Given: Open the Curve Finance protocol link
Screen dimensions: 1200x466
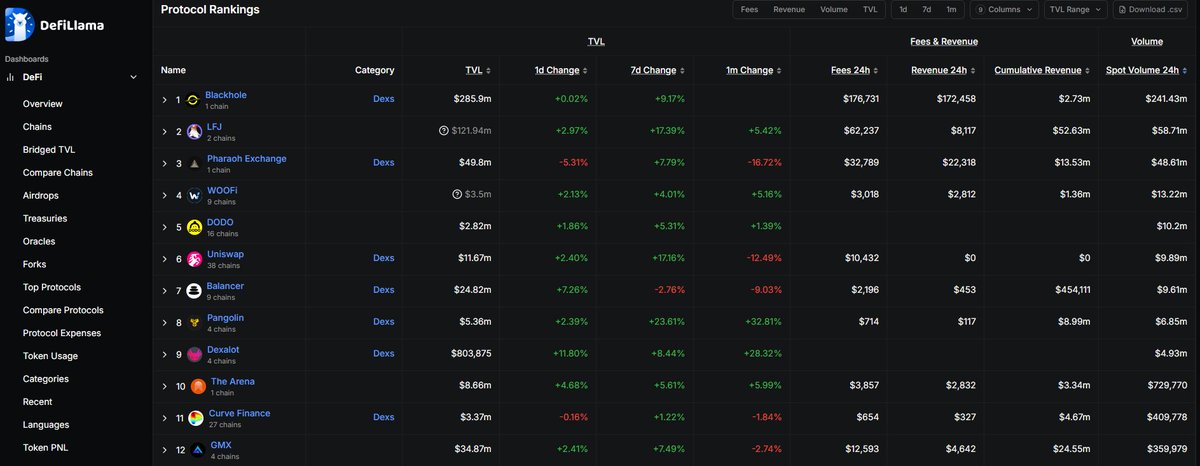Looking at the screenshot, I should (240, 413).
